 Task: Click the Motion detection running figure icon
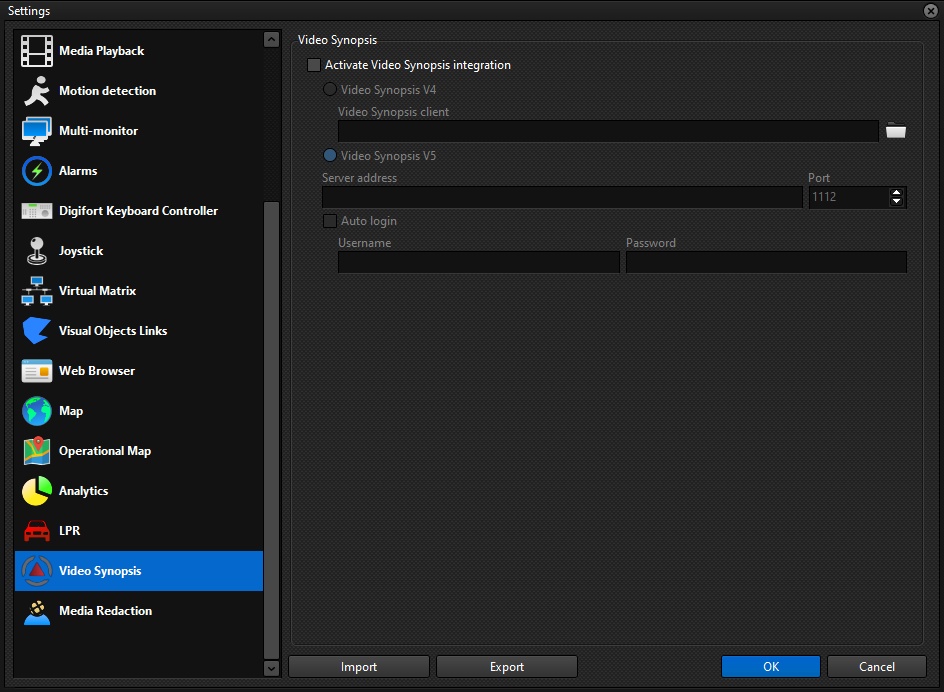(37, 91)
